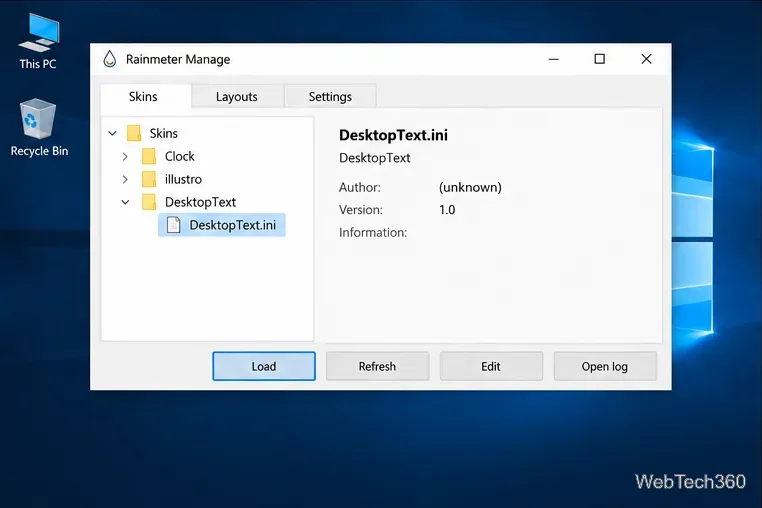Select the DesktopText folder tree entry
The width and height of the screenshot is (762, 508).
(x=200, y=202)
